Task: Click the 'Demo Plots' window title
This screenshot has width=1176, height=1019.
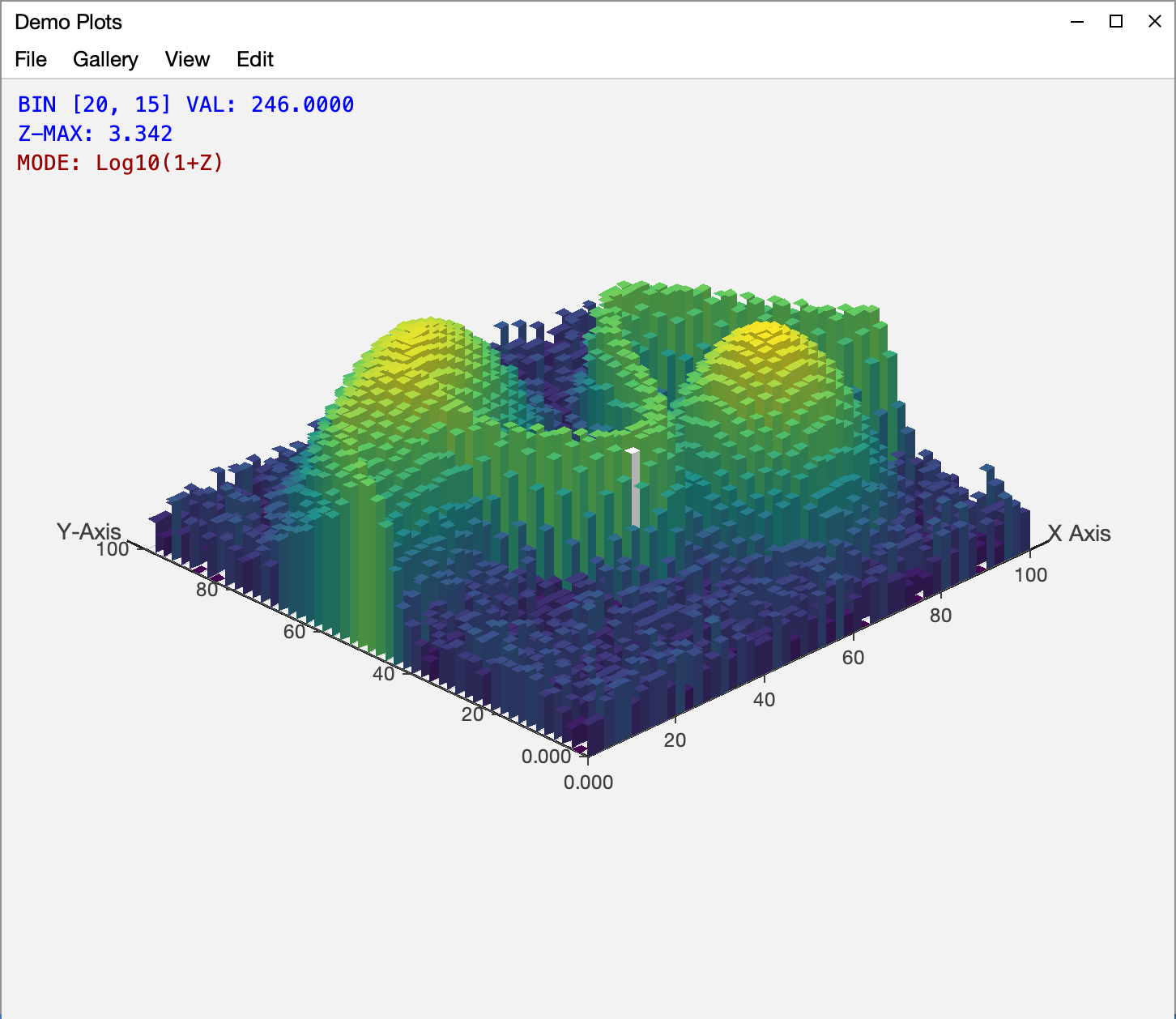Action: [x=68, y=22]
